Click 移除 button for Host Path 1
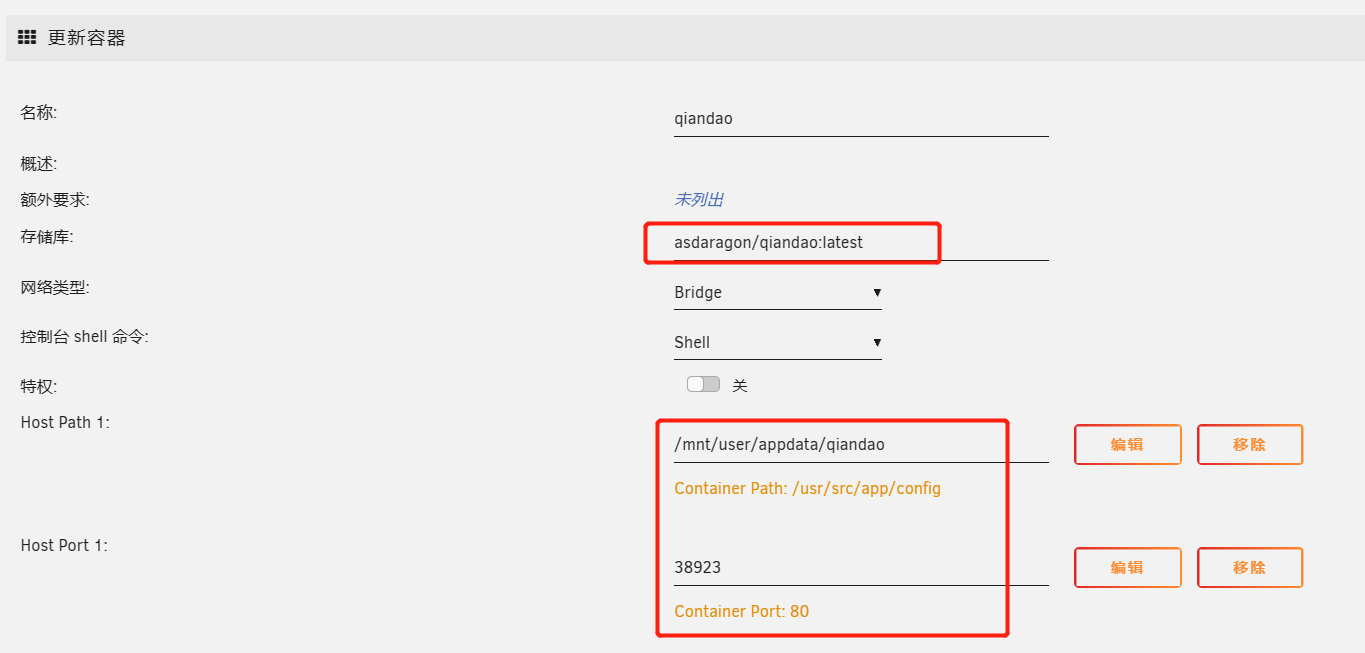 click(x=1249, y=445)
